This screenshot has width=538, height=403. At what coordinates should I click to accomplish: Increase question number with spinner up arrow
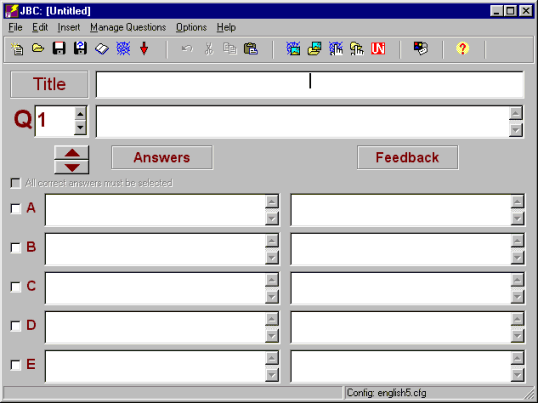coord(80,114)
